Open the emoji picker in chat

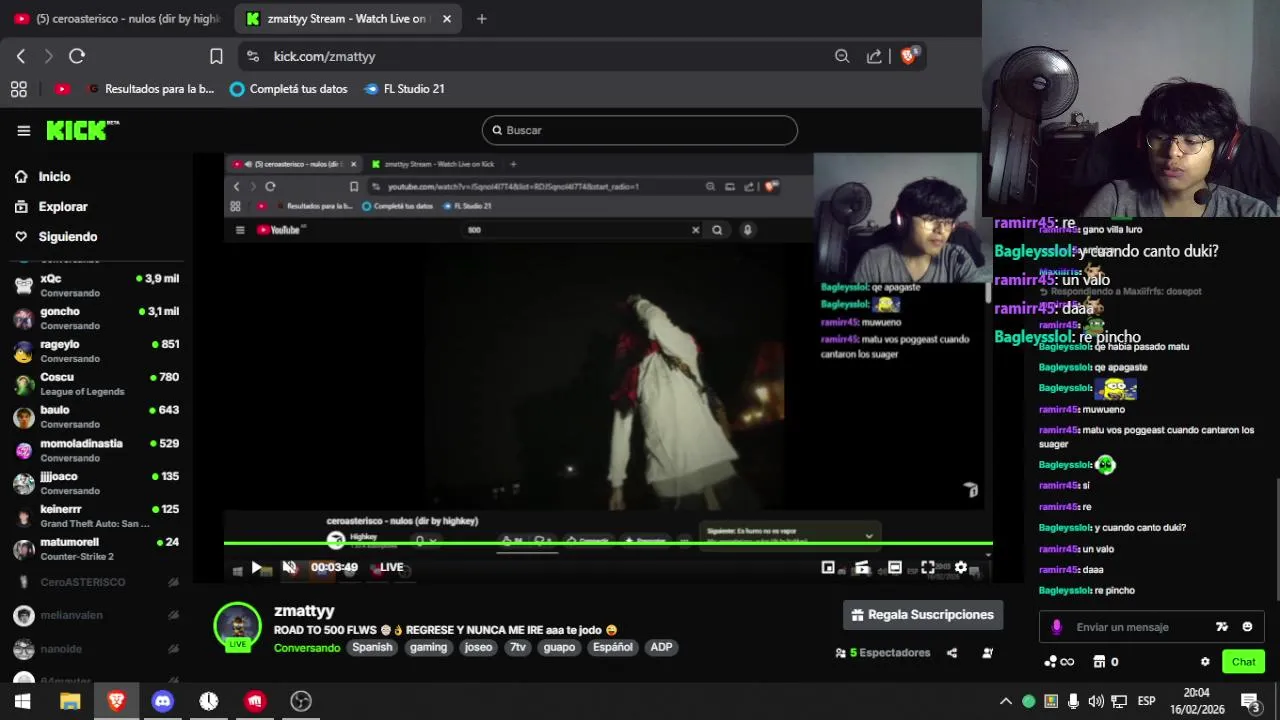1247,627
